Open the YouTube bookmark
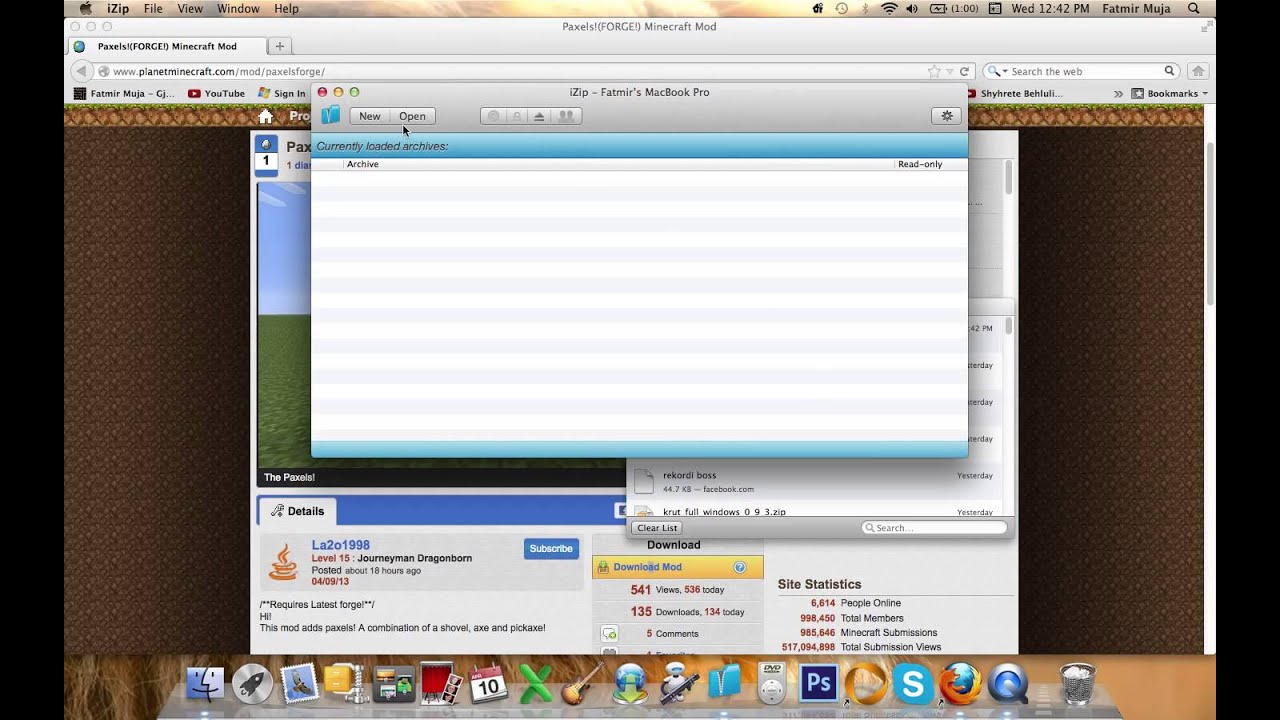The height and width of the screenshot is (720, 1280). pos(216,93)
